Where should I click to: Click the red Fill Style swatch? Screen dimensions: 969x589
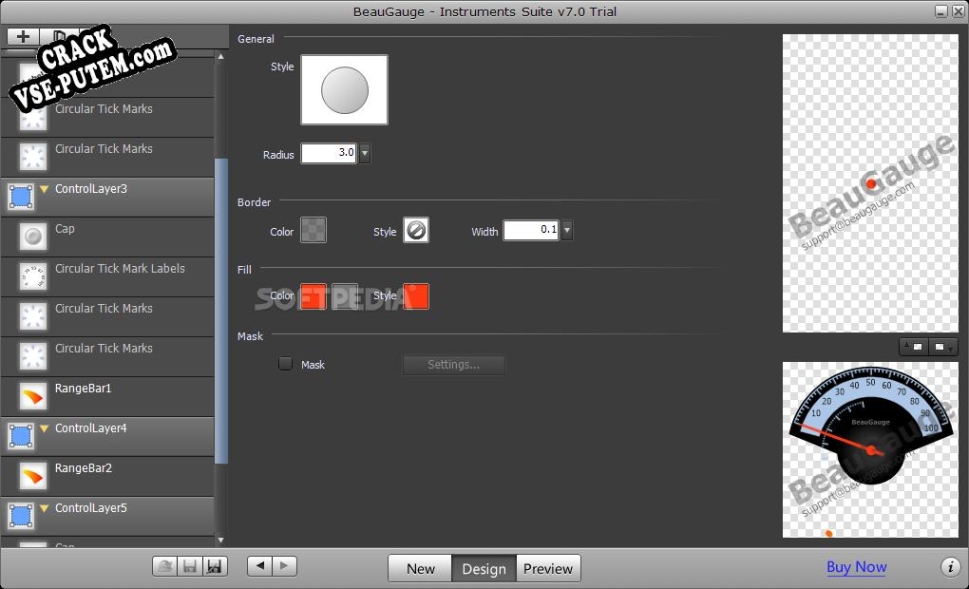[x=416, y=296]
